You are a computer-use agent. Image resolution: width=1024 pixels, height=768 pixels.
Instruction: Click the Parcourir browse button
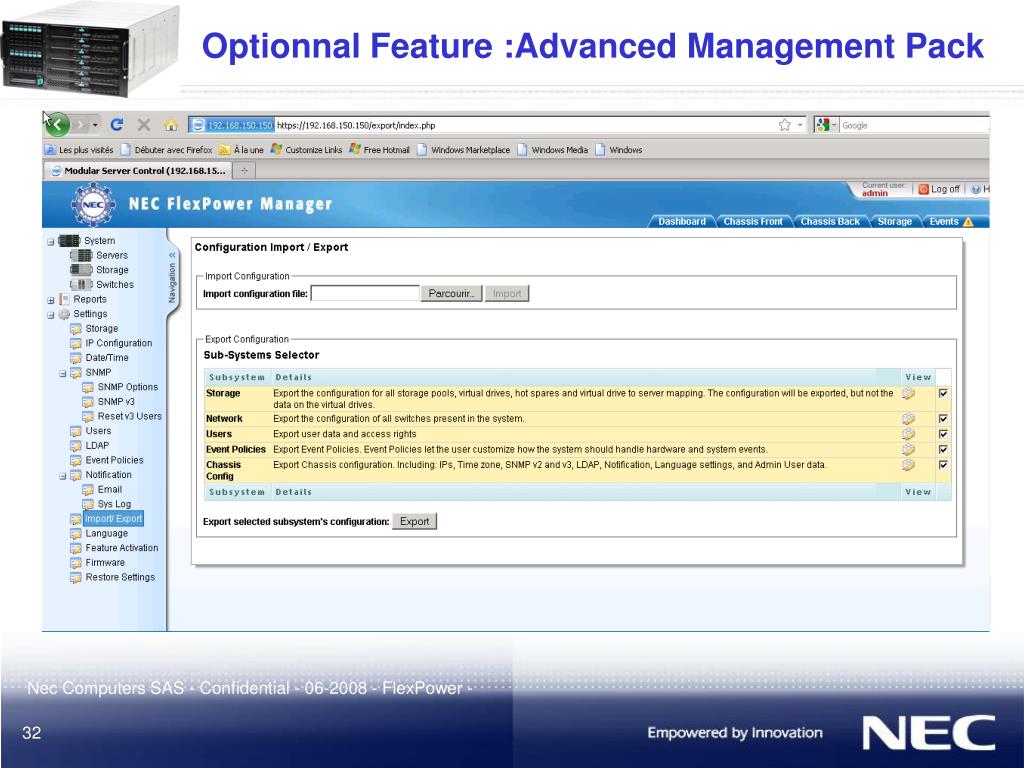tap(451, 293)
